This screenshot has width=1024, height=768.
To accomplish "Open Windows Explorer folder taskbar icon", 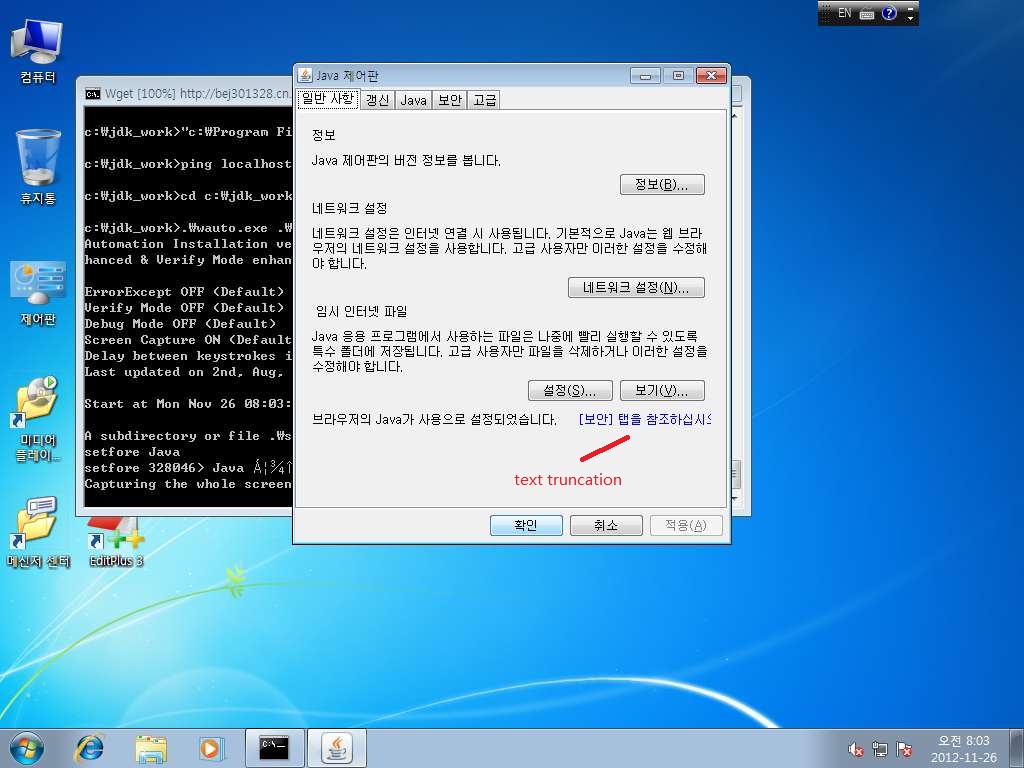I will [151, 747].
